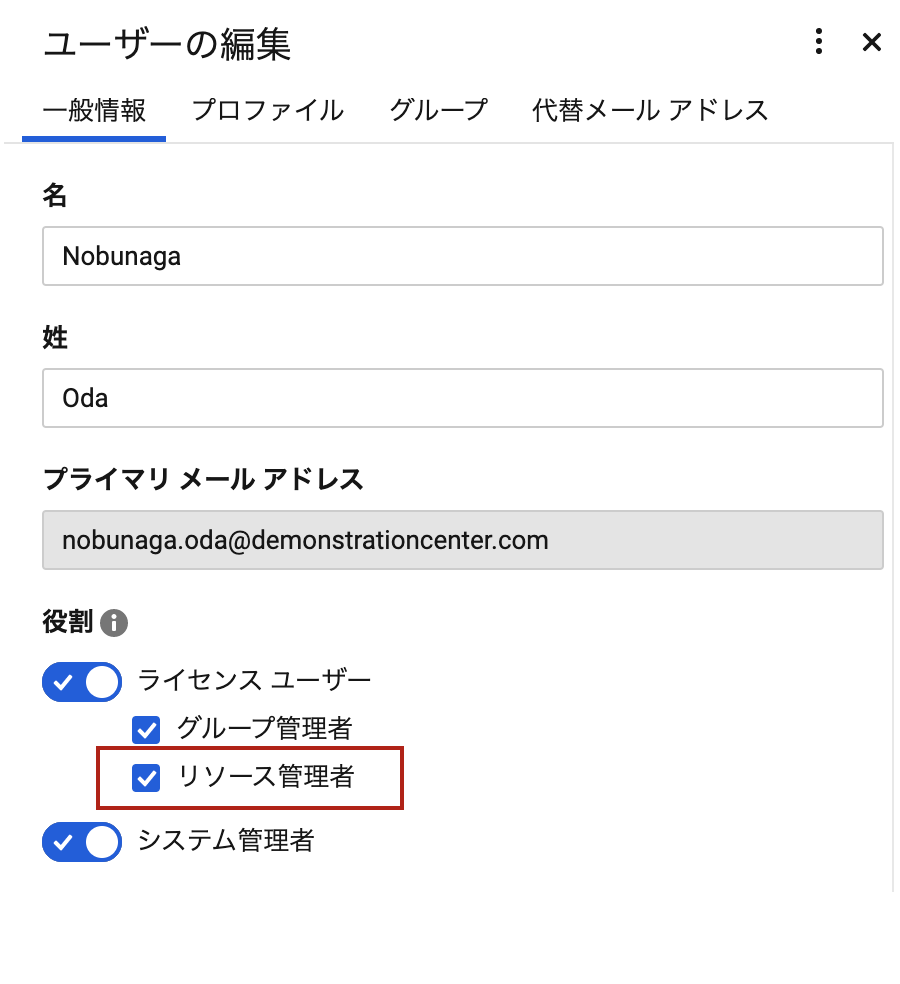
Task: Switch to the プロファイル tab
Action: [x=268, y=110]
